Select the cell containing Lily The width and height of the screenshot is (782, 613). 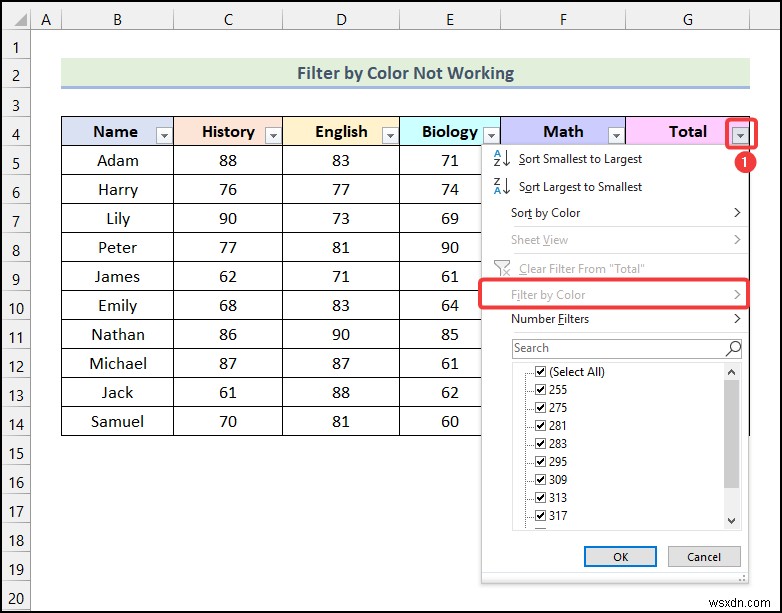pos(118,218)
